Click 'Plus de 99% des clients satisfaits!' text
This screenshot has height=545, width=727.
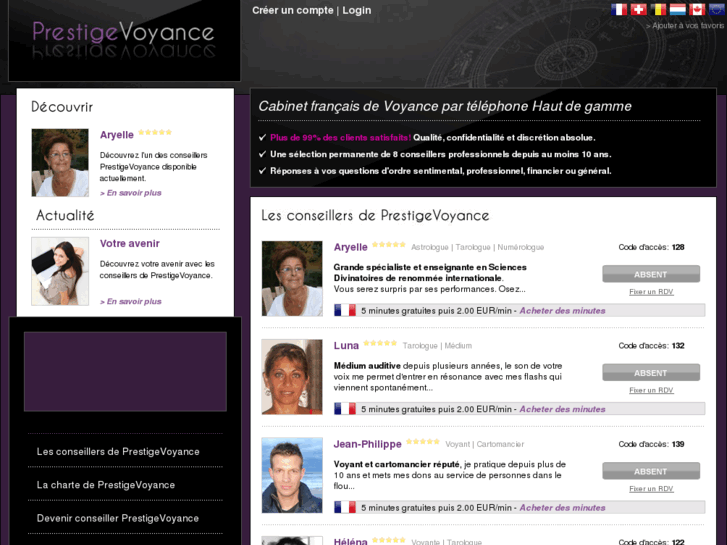pyautogui.click(x=341, y=137)
